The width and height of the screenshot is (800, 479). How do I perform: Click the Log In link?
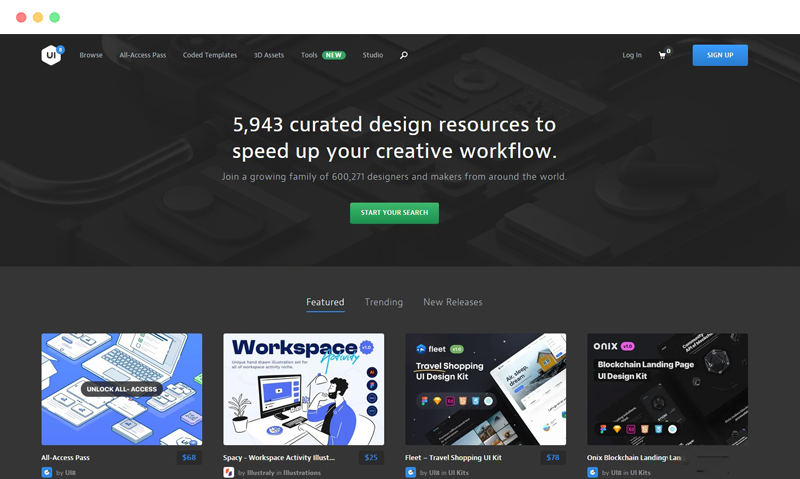[x=632, y=55]
